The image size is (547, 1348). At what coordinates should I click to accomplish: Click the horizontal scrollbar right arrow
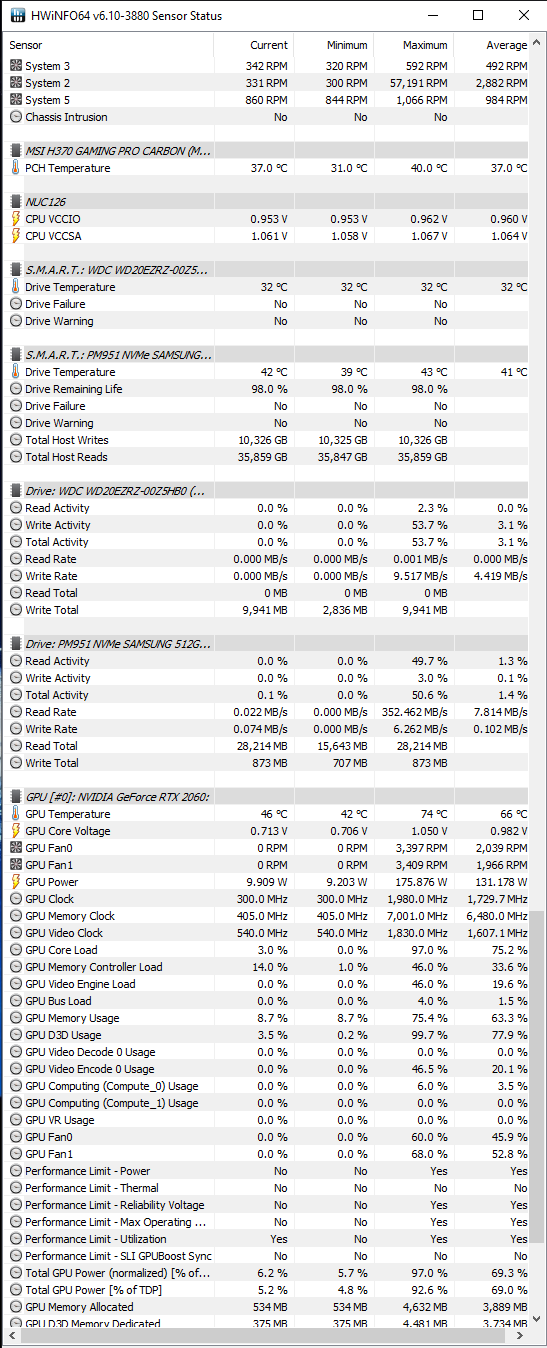click(x=522, y=1334)
